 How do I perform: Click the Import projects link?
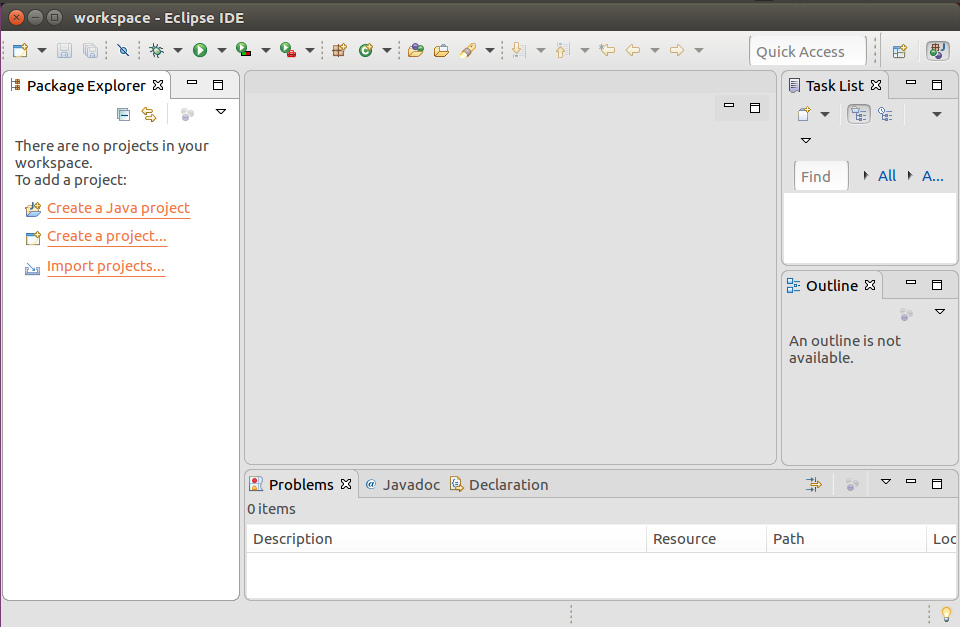pos(105,266)
